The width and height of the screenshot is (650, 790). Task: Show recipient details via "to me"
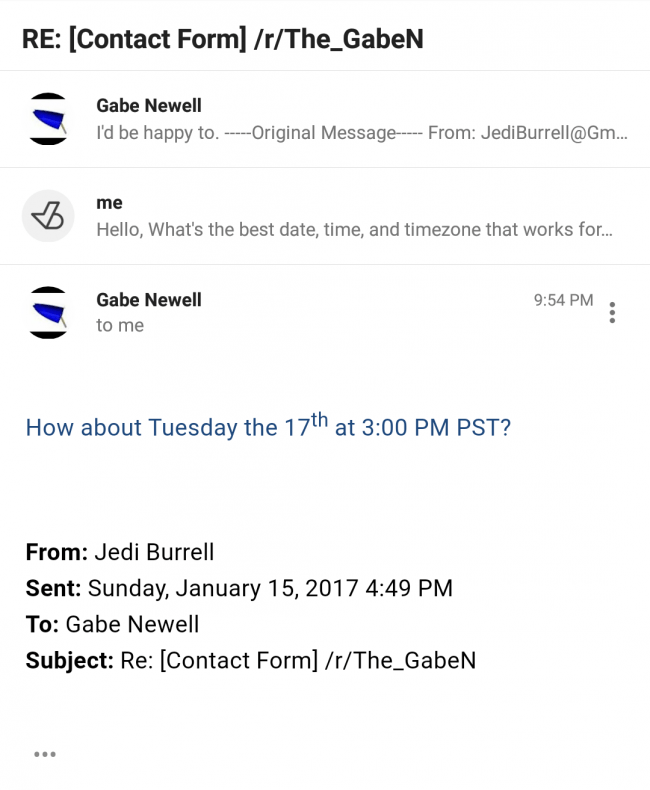pyautogui.click(x=120, y=325)
